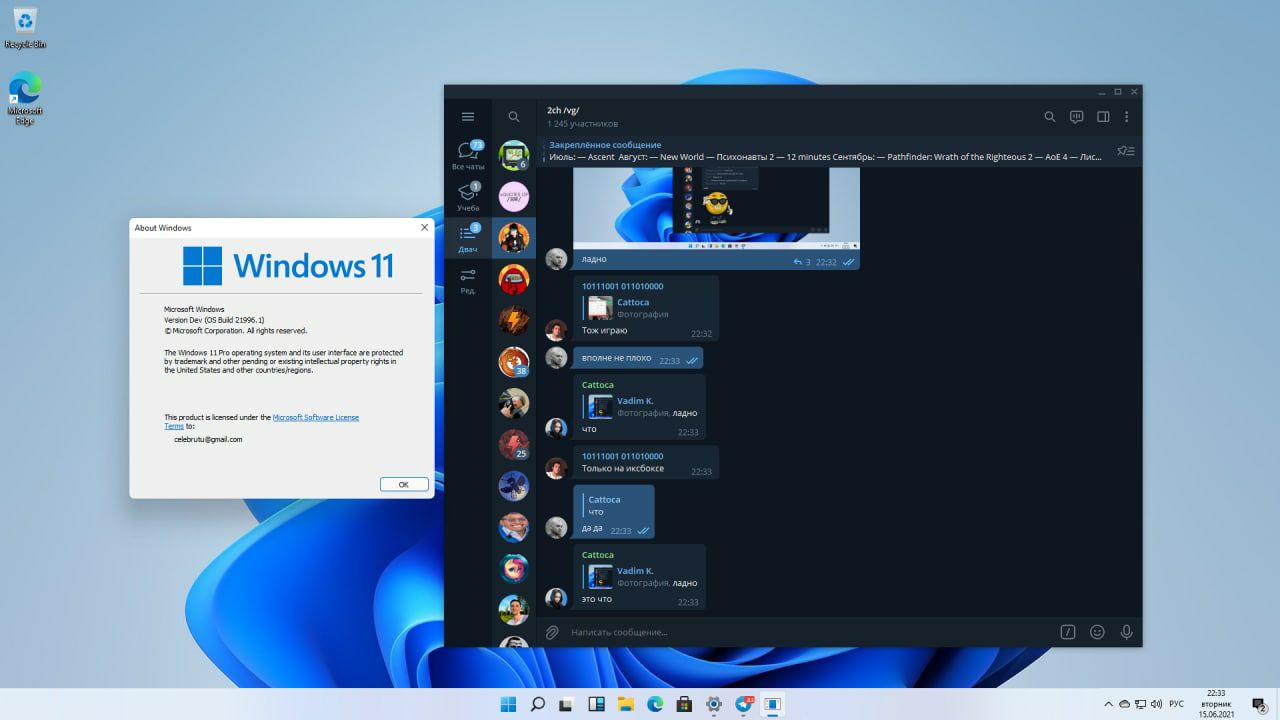Screen dimensions: 1280x720
Task: Select the Учеба folder tab
Action: tap(468, 197)
